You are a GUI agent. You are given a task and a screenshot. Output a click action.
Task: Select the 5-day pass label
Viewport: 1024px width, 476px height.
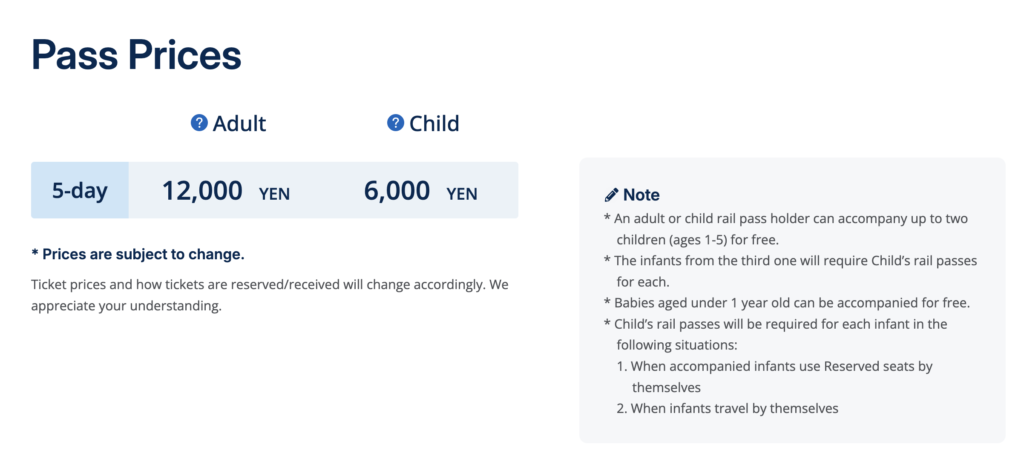[80, 191]
